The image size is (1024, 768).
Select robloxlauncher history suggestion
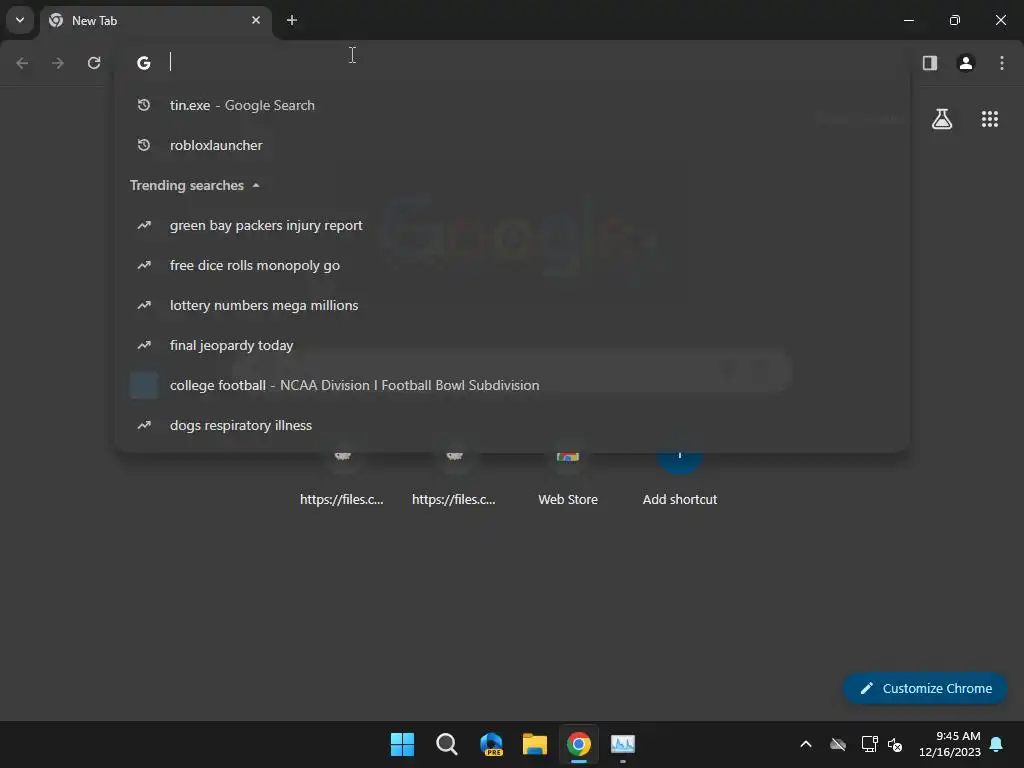(512, 145)
